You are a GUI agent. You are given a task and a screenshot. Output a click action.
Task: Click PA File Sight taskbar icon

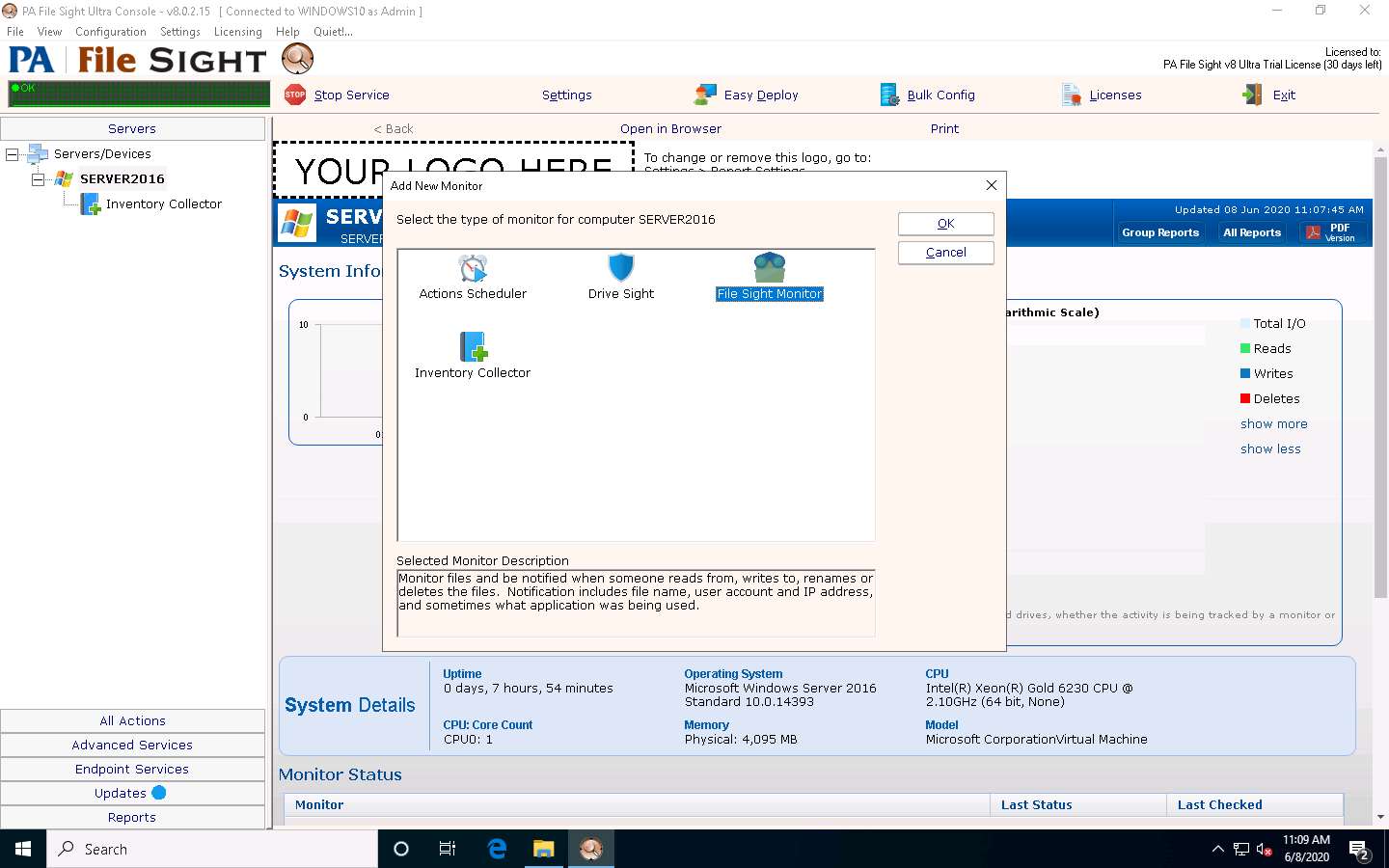(590, 849)
